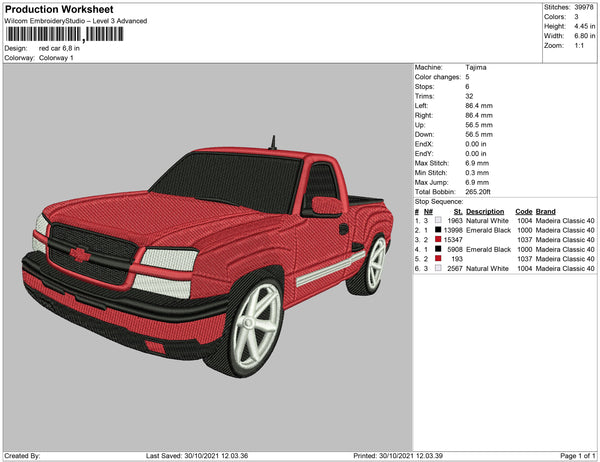The height and width of the screenshot is (462, 600).
Task: Click the Zoom value 1:1
Action: pyautogui.click(x=579, y=46)
